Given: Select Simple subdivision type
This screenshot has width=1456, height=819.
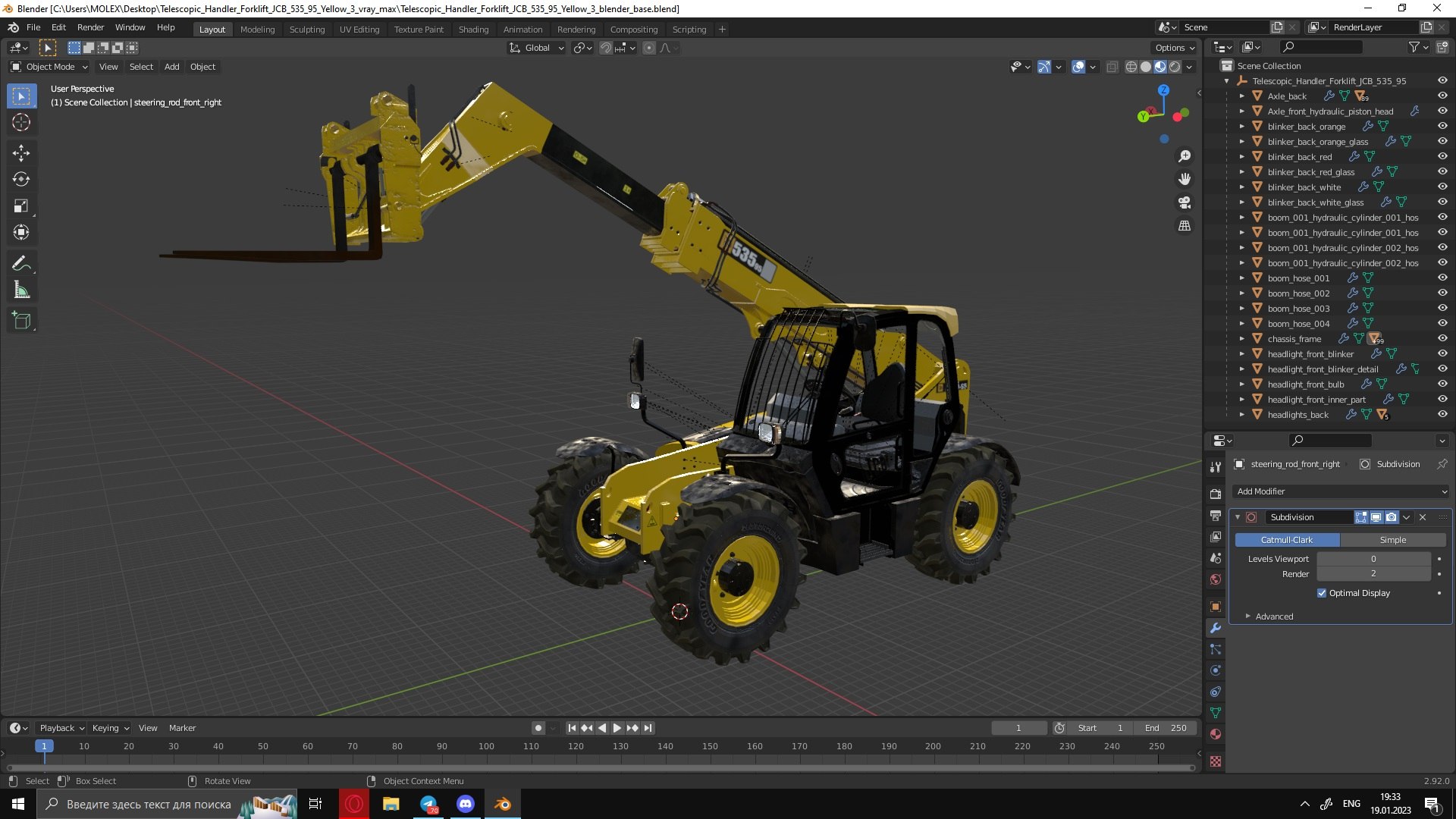Looking at the screenshot, I should coord(1393,540).
